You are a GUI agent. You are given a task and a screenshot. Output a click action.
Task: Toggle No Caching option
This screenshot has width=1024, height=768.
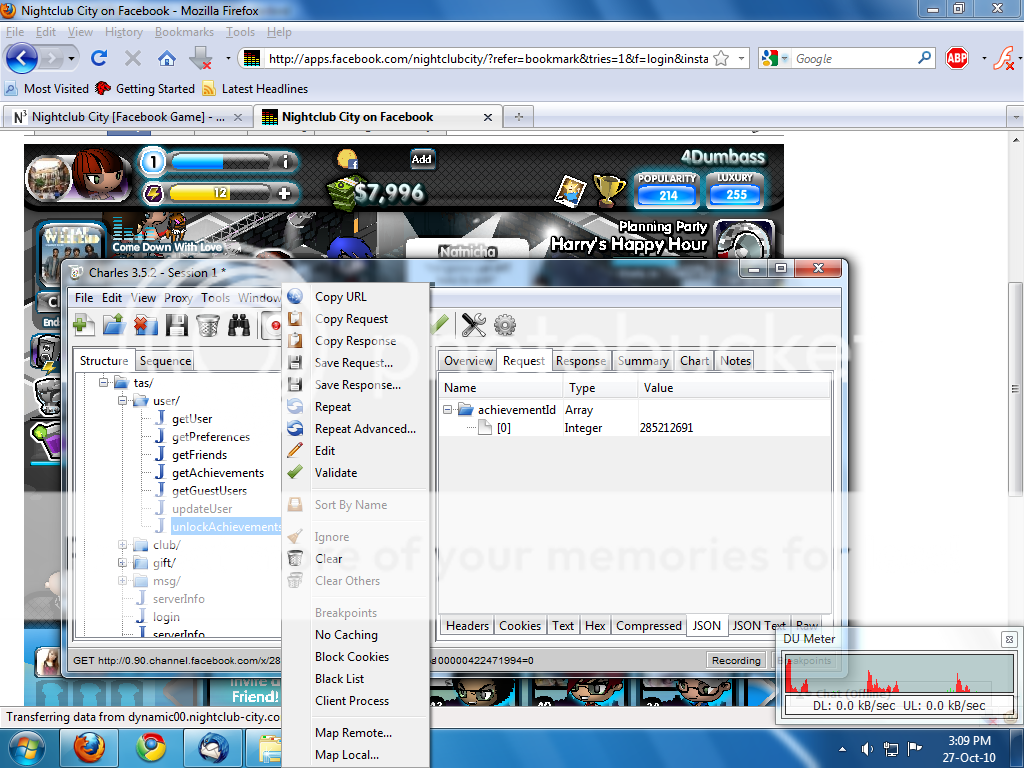(x=357, y=635)
